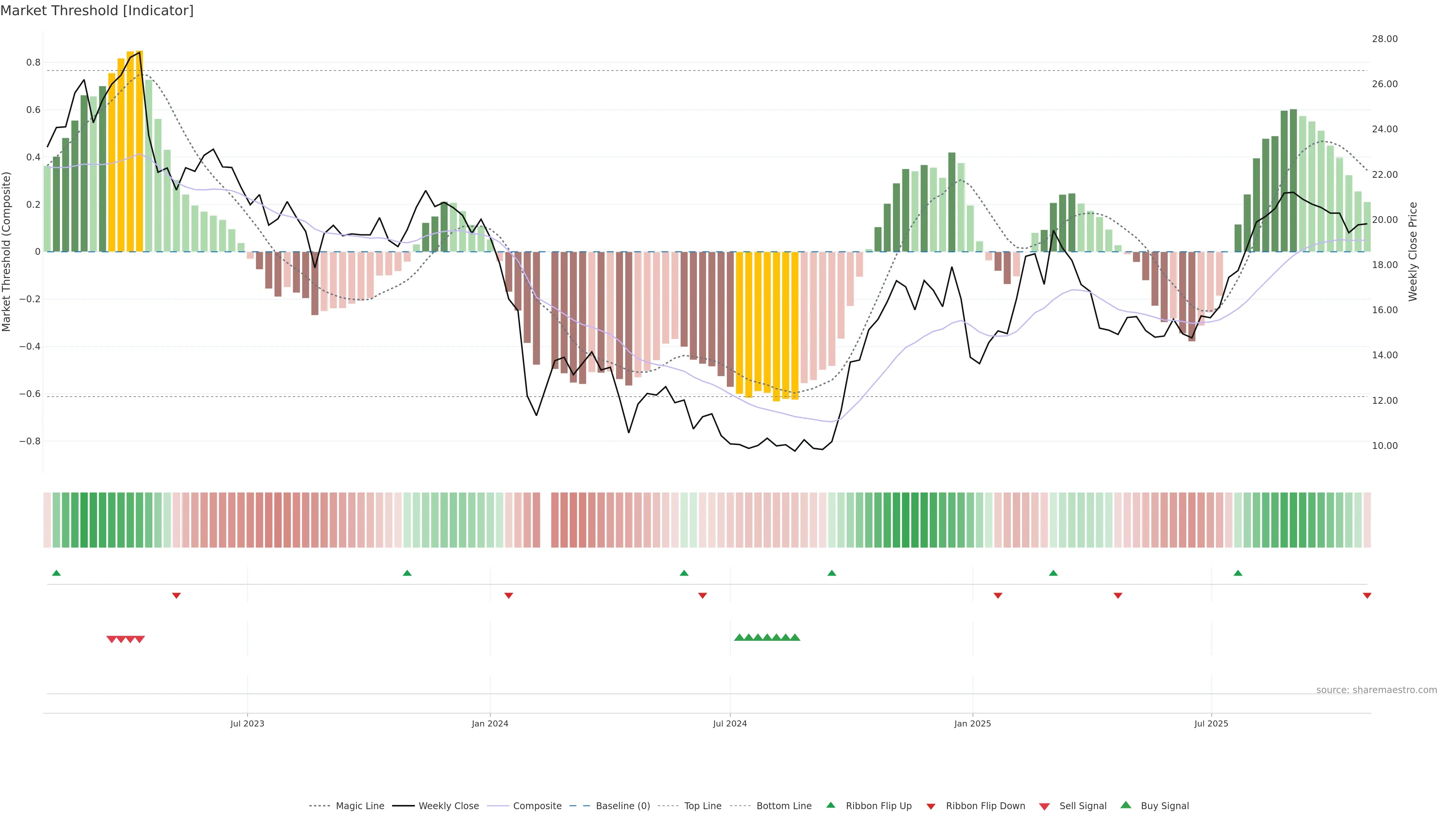Screen dimensions: 1456x819
Task: Click the Buy Signal legend icon
Action: (1125, 805)
